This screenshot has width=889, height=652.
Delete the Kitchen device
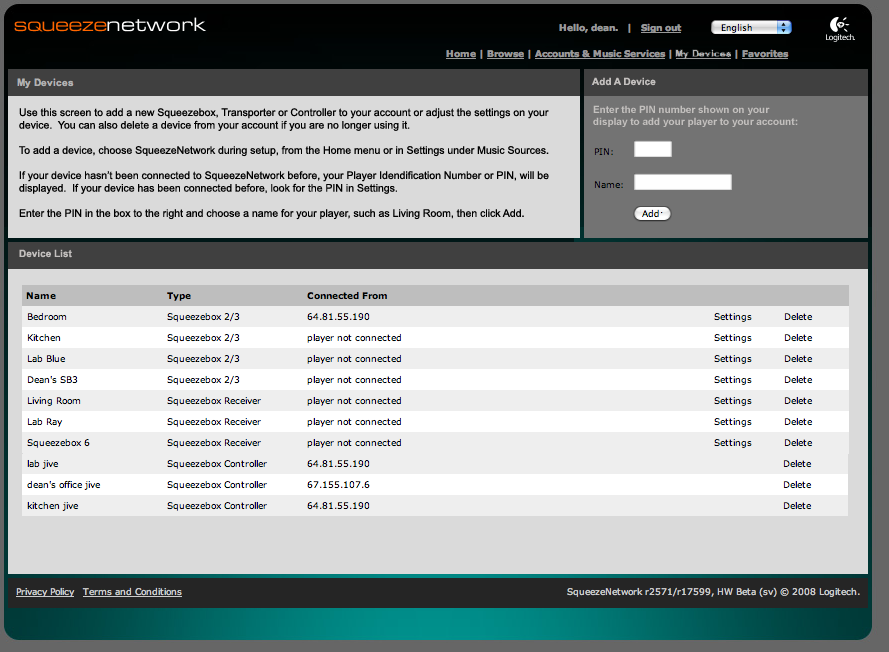(x=798, y=338)
